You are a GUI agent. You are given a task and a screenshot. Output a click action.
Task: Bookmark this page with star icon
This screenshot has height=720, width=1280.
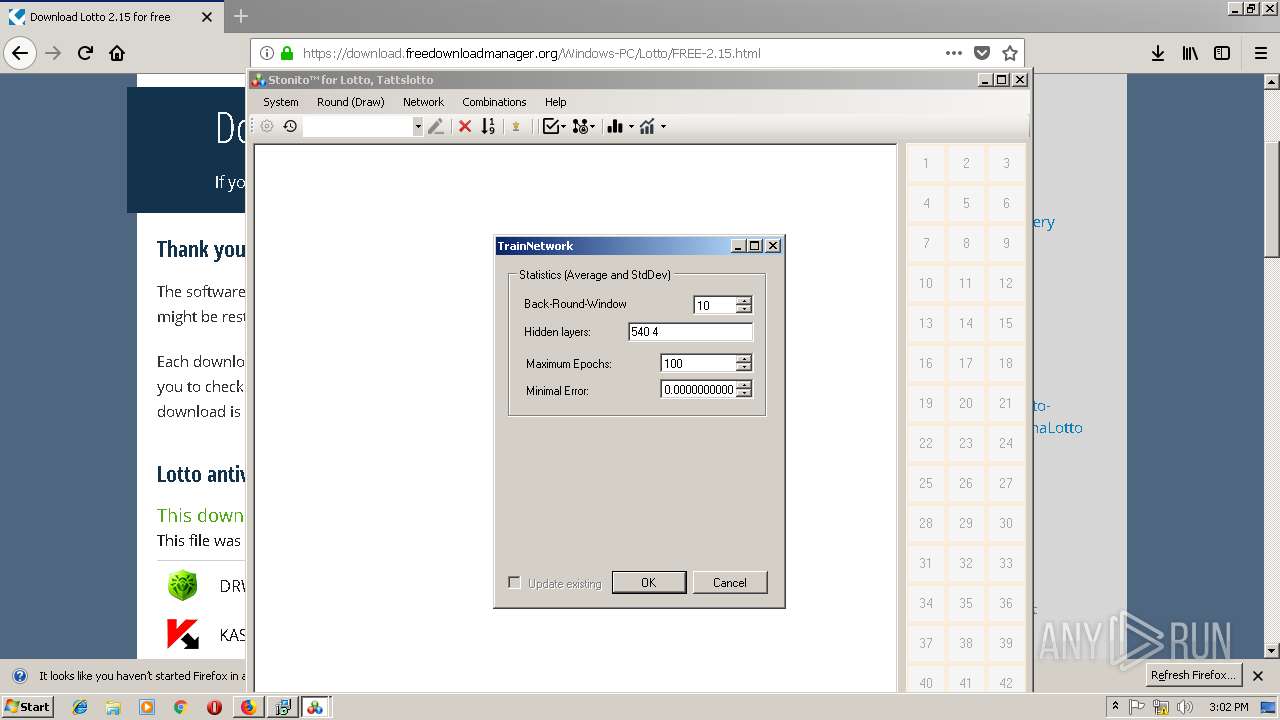pyautogui.click(x=1010, y=53)
